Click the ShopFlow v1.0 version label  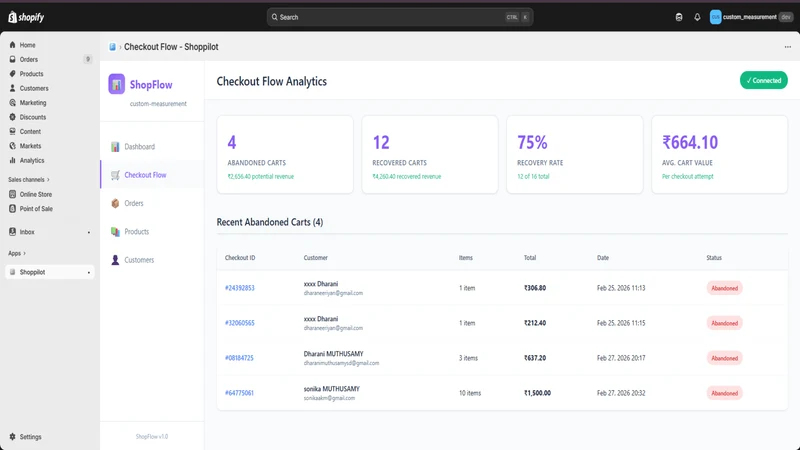point(152,437)
